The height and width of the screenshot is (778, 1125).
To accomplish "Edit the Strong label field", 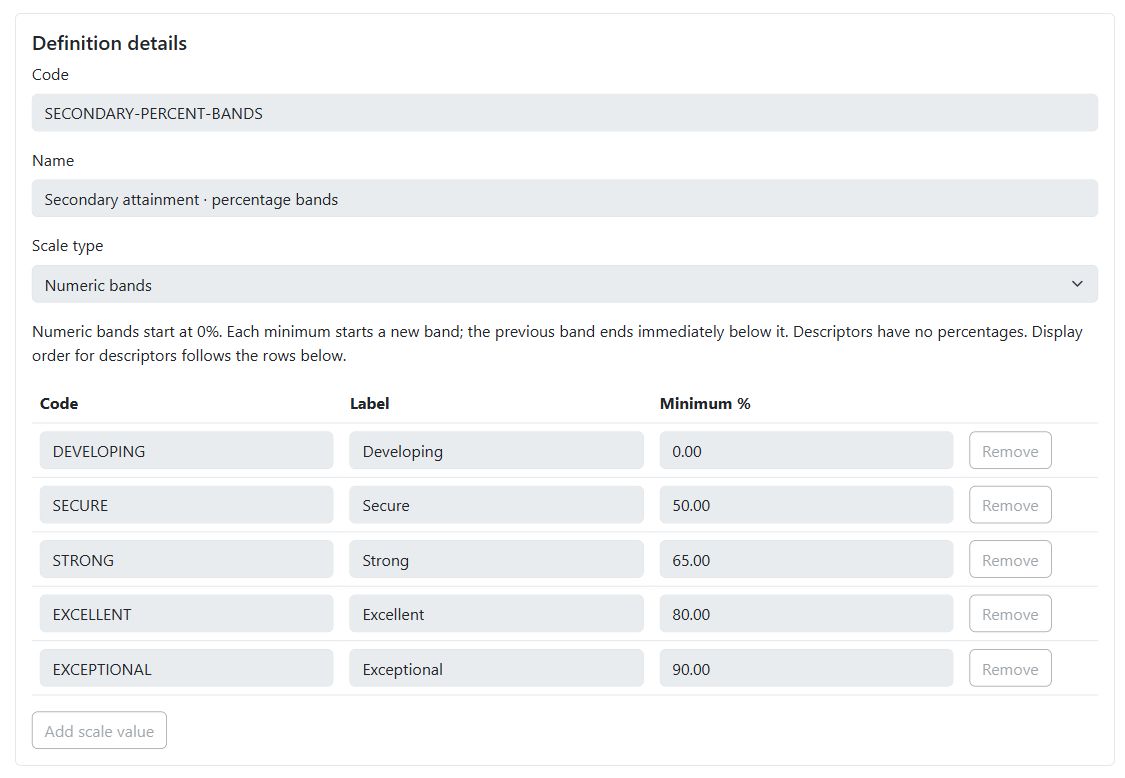I will click(496, 560).
